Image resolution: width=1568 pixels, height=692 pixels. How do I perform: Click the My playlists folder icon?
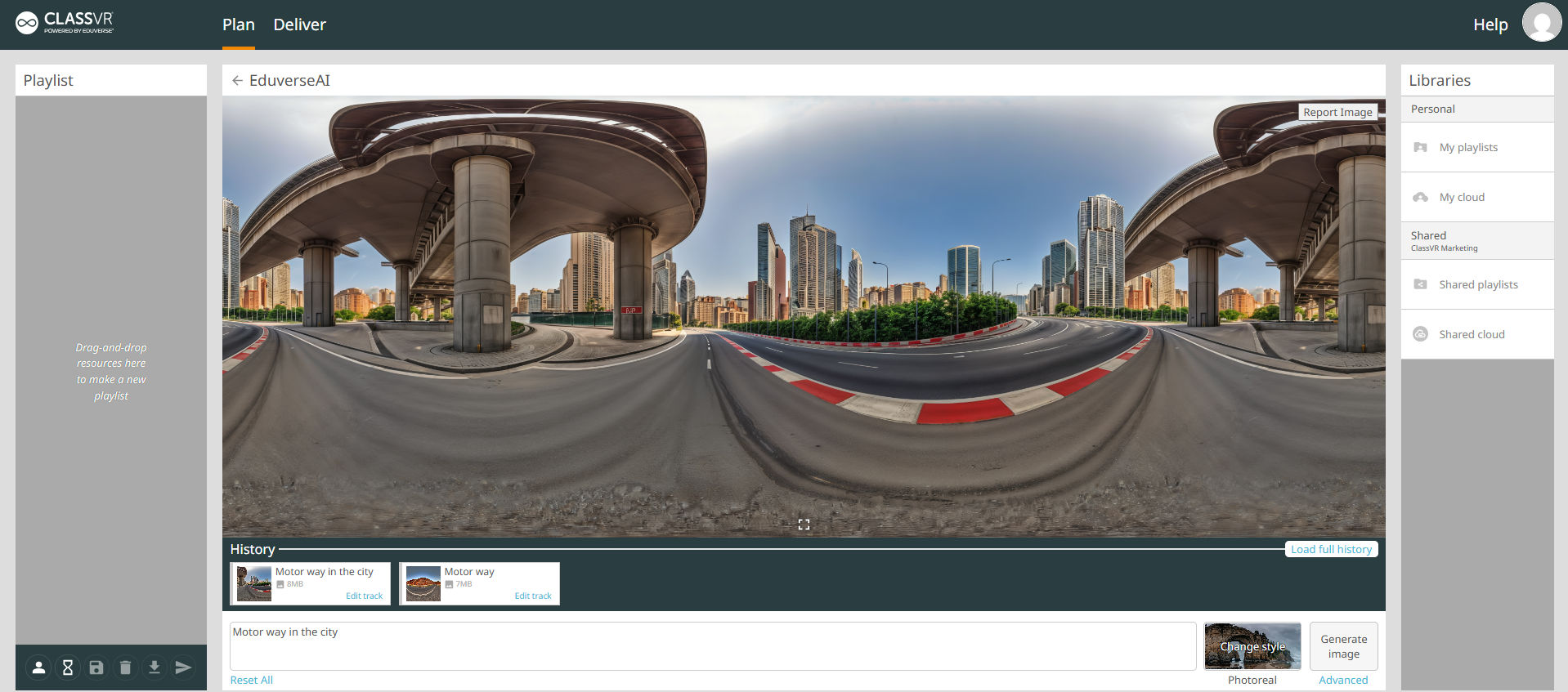[x=1421, y=147]
